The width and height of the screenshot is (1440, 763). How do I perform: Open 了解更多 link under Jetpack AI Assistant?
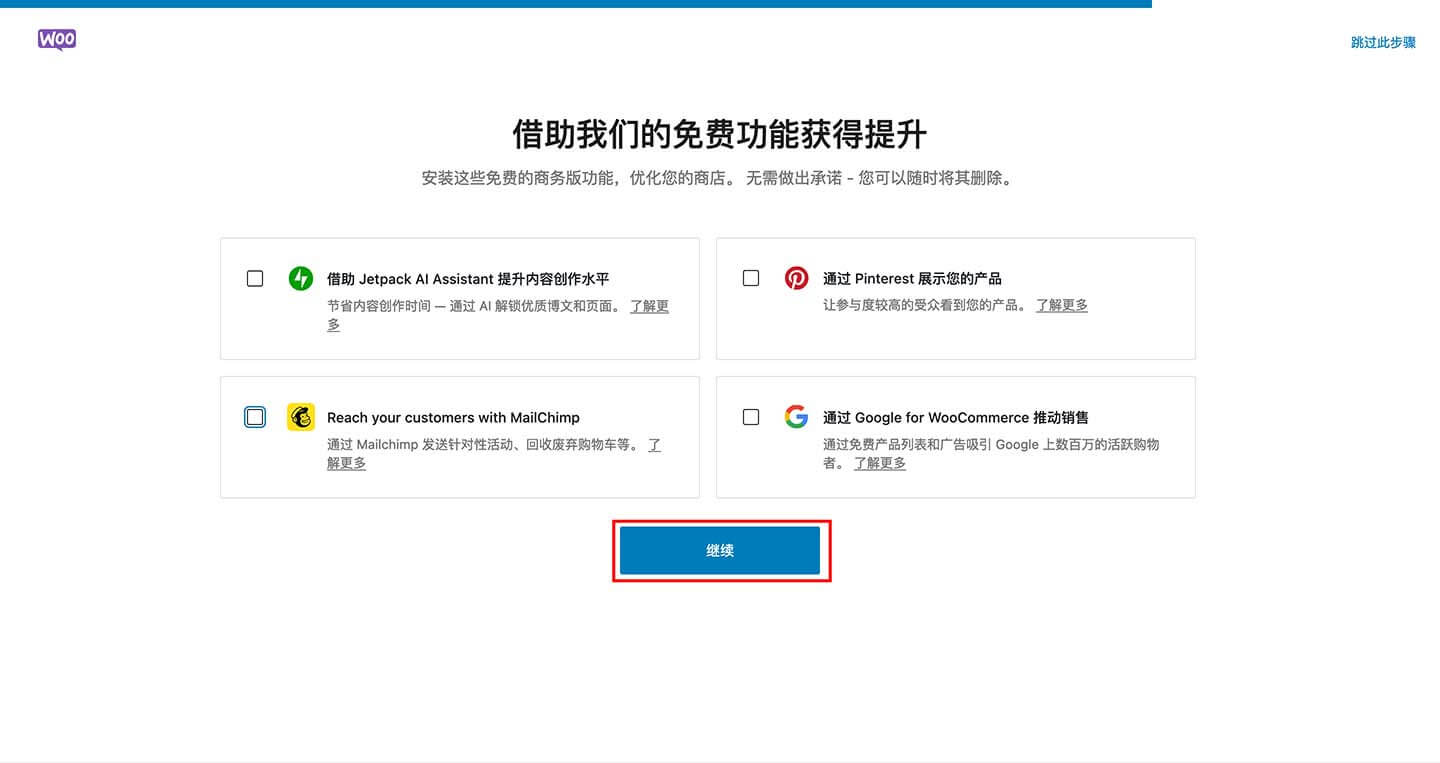tap(649, 306)
